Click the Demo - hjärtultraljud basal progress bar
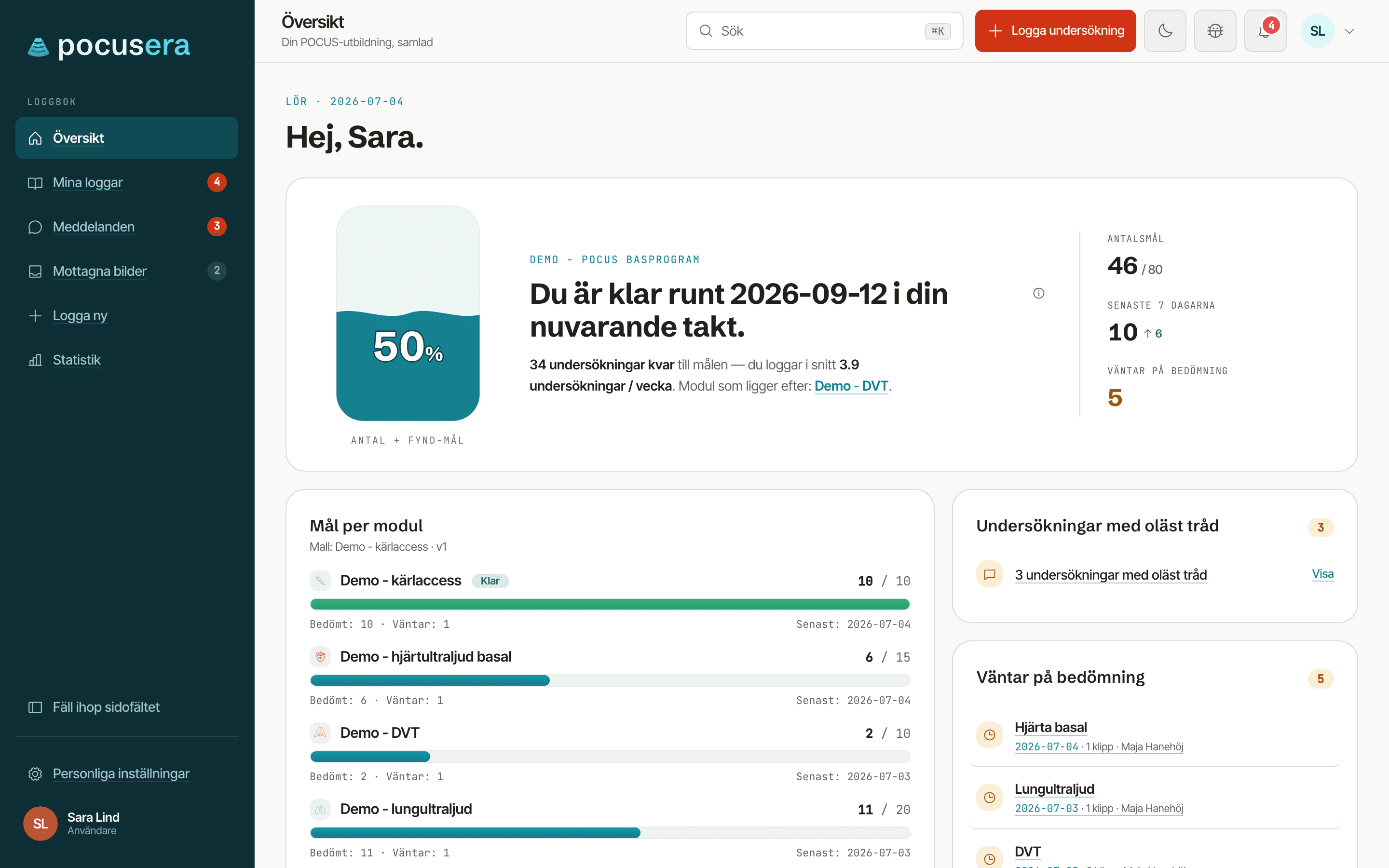 (x=610, y=680)
